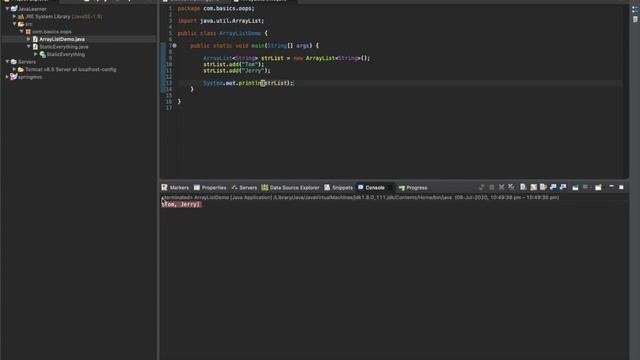Click the terminated ArrayListDemo launch description
The image size is (640, 360).
pos(360,198)
